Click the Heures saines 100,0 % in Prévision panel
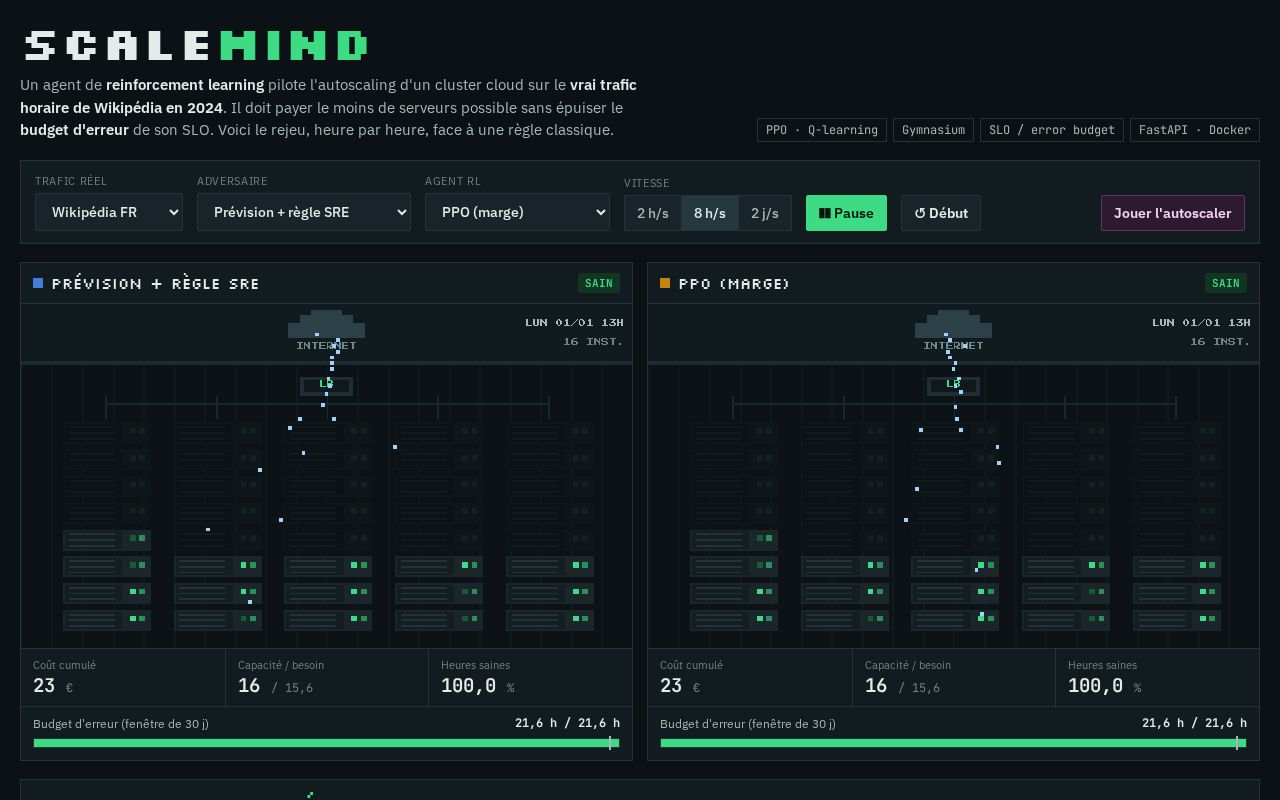1280x800 pixels. pos(477,686)
